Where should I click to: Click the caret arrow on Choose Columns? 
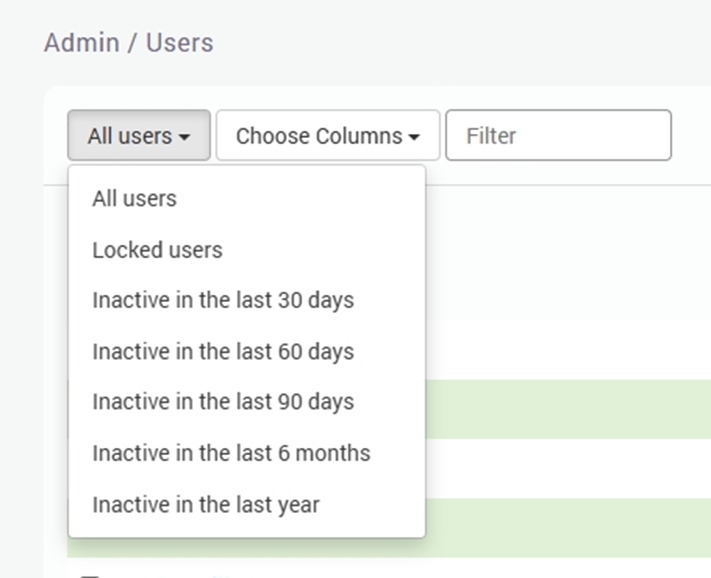414,138
